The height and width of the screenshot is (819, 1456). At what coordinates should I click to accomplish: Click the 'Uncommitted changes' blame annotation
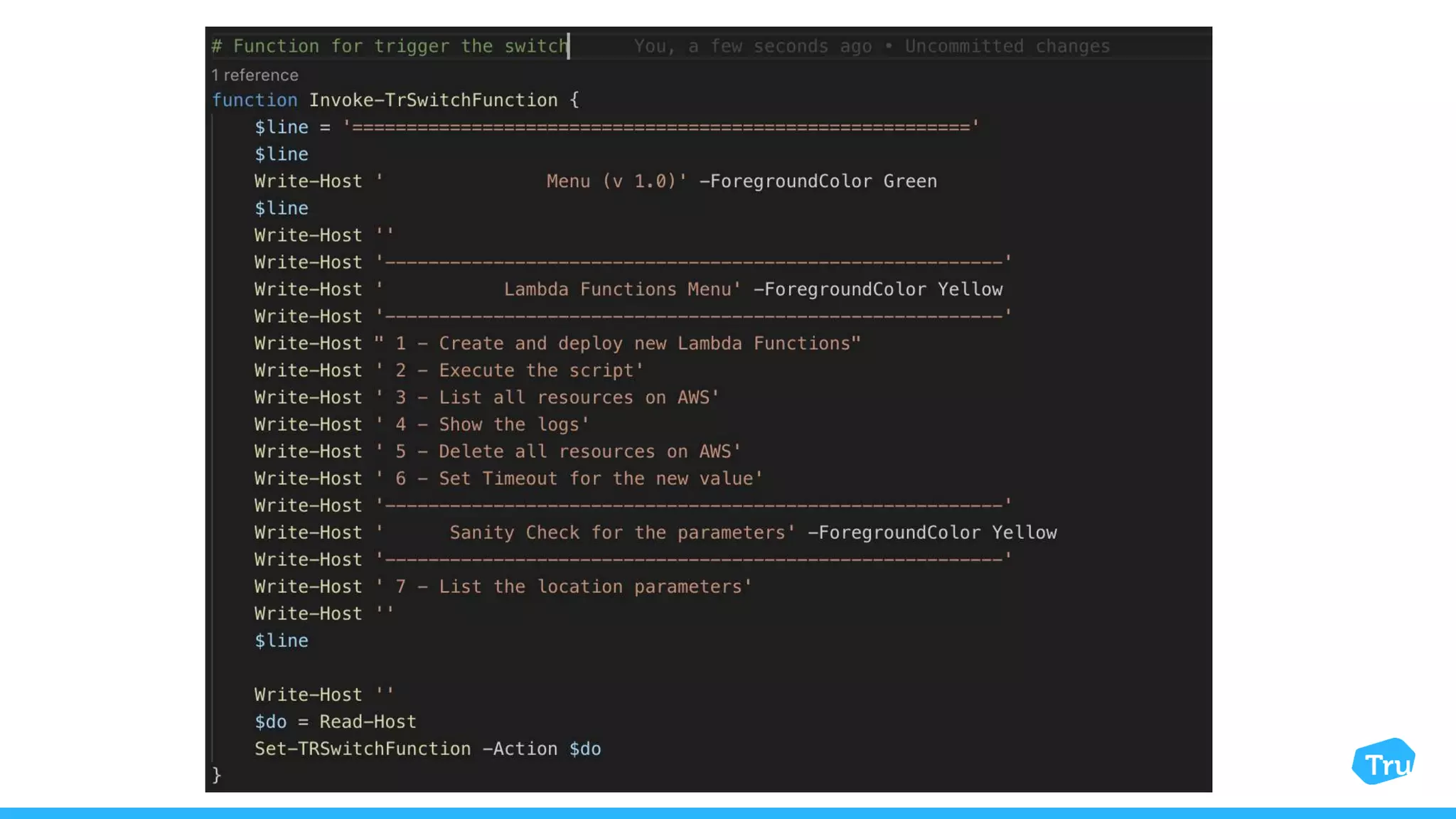coord(1007,46)
